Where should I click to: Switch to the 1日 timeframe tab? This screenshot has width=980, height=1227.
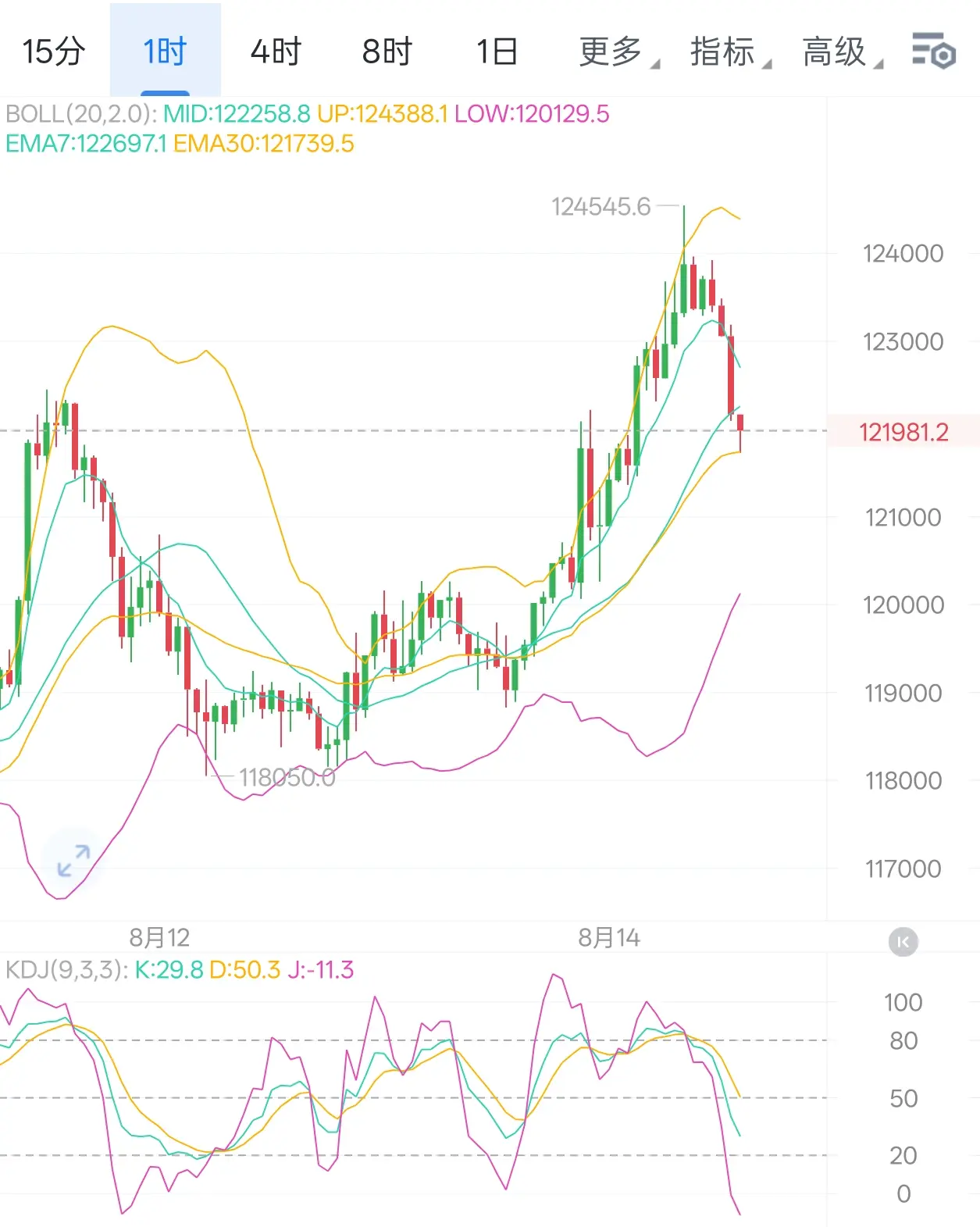(497, 52)
